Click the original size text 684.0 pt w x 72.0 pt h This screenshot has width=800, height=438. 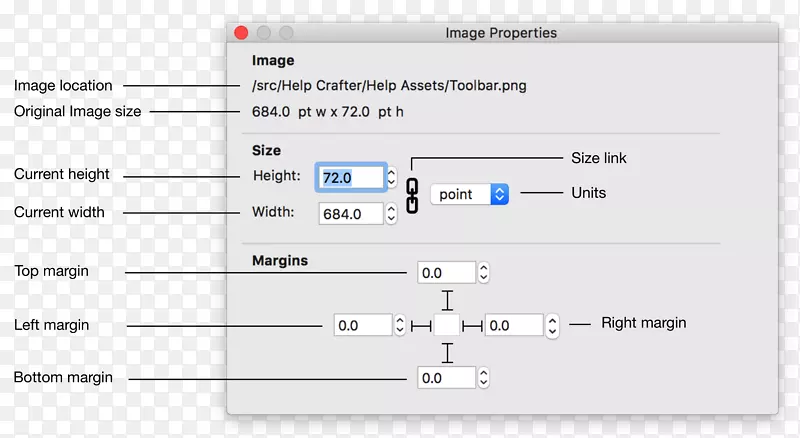click(x=328, y=112)
